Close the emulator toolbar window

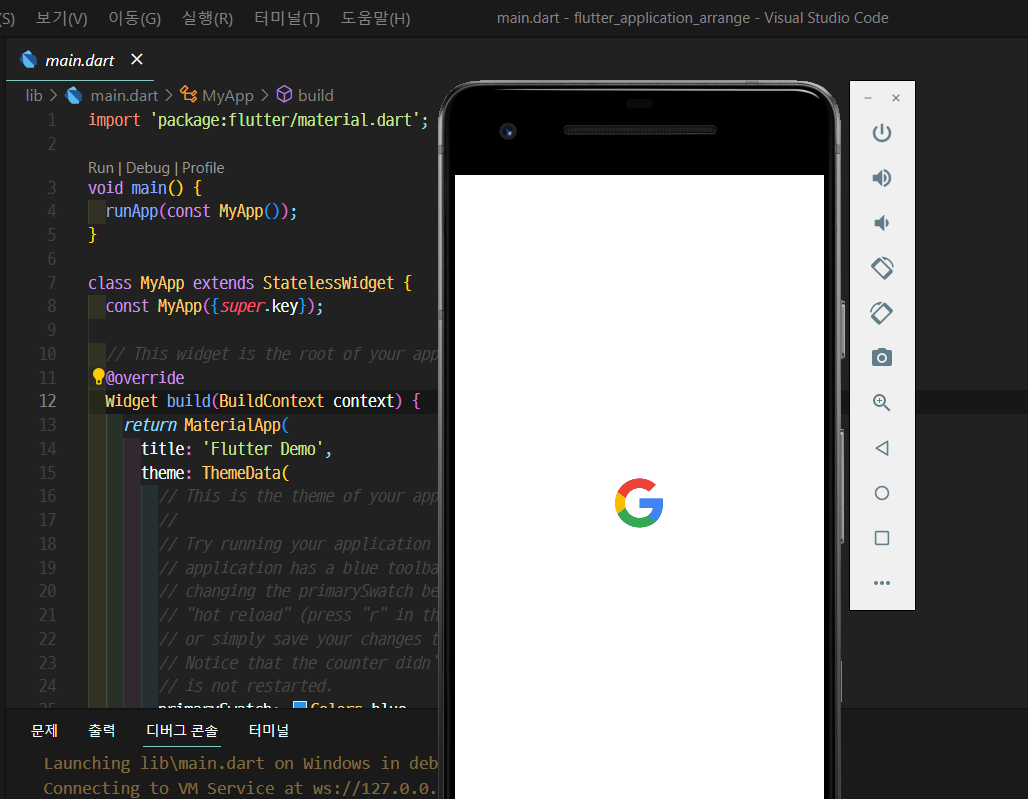pyautogui.click(x=896, y=98)
